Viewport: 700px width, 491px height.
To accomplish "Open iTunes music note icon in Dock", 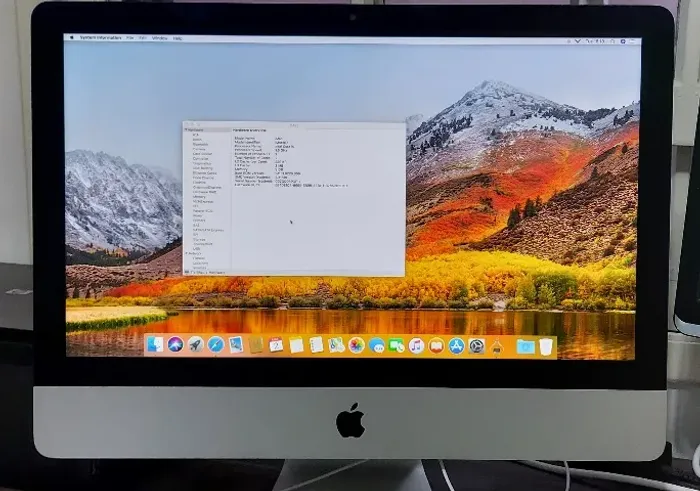I will click(417, 345).
